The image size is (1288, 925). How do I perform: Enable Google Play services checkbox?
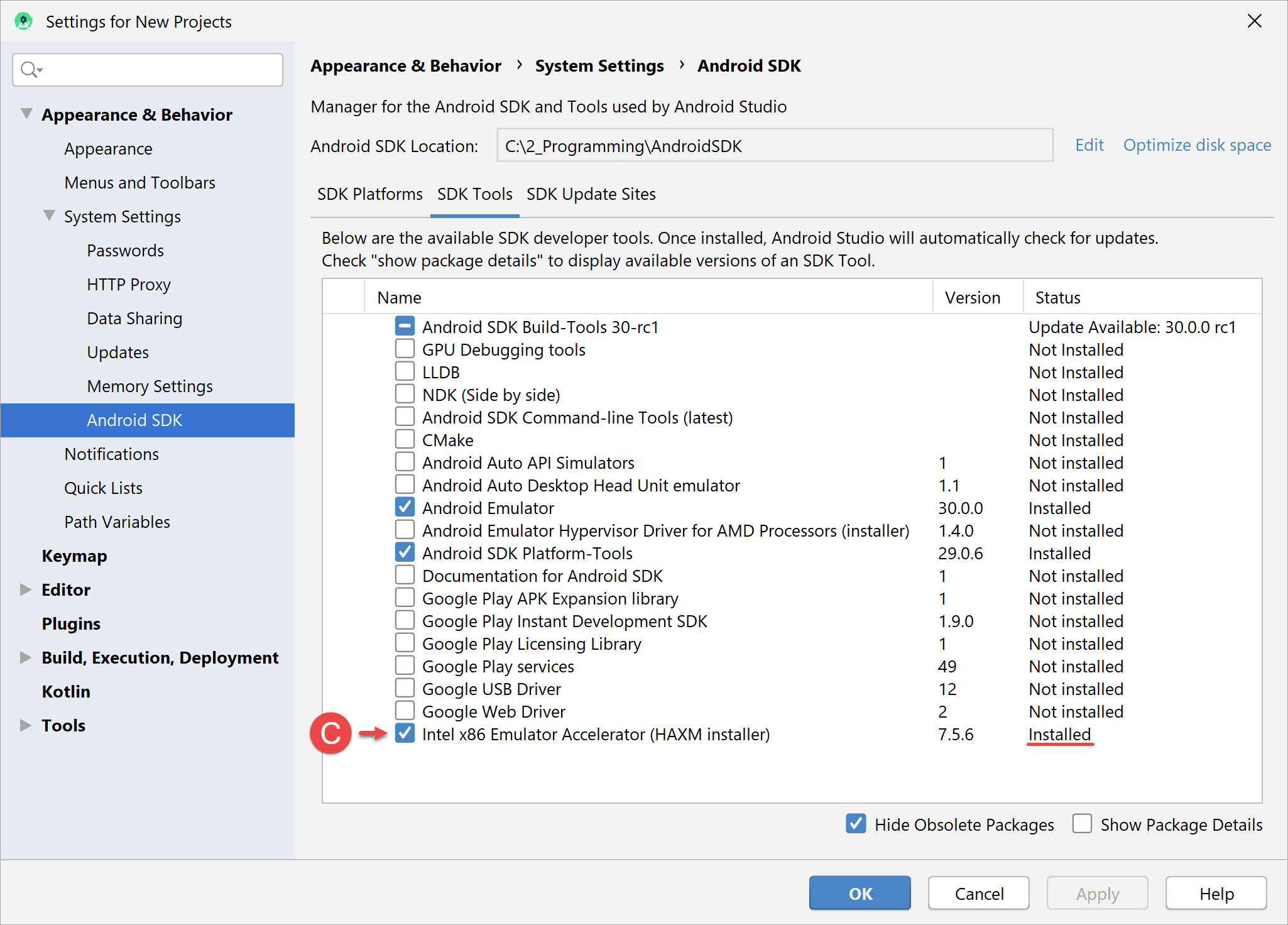405,665
